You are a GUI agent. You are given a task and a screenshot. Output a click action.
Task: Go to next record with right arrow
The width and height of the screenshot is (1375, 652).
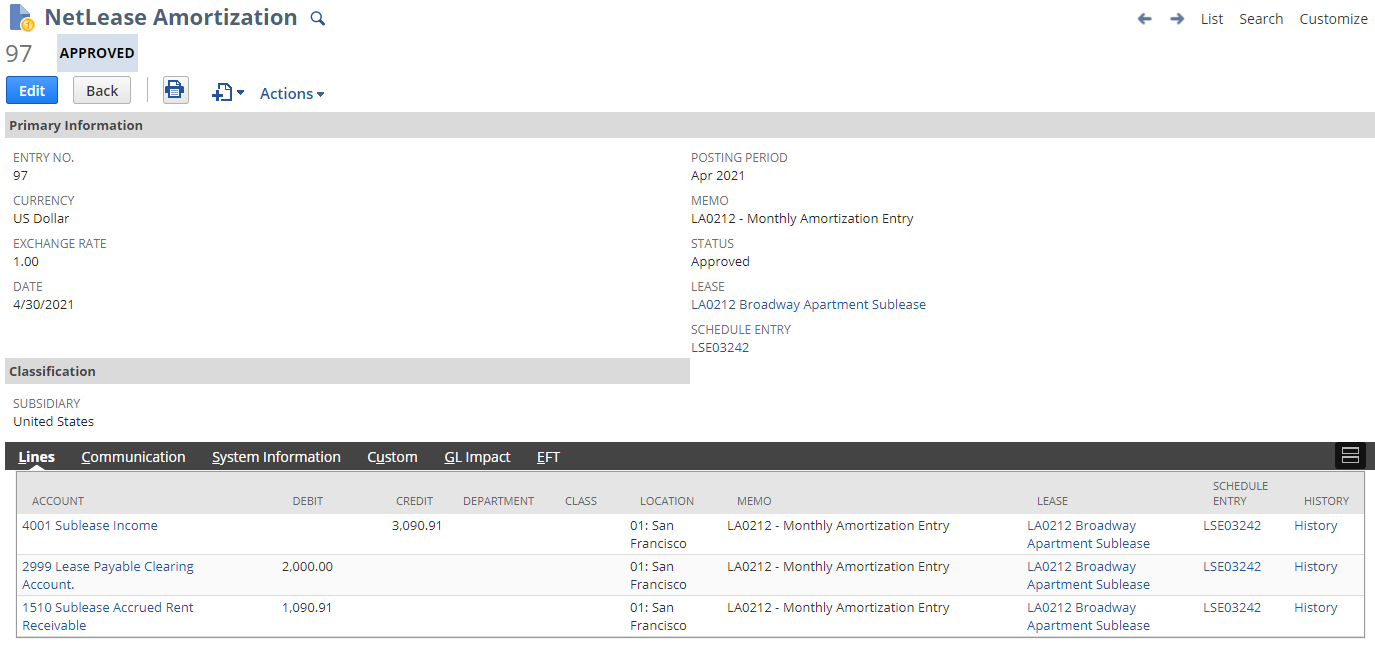tap(1177, 19)
